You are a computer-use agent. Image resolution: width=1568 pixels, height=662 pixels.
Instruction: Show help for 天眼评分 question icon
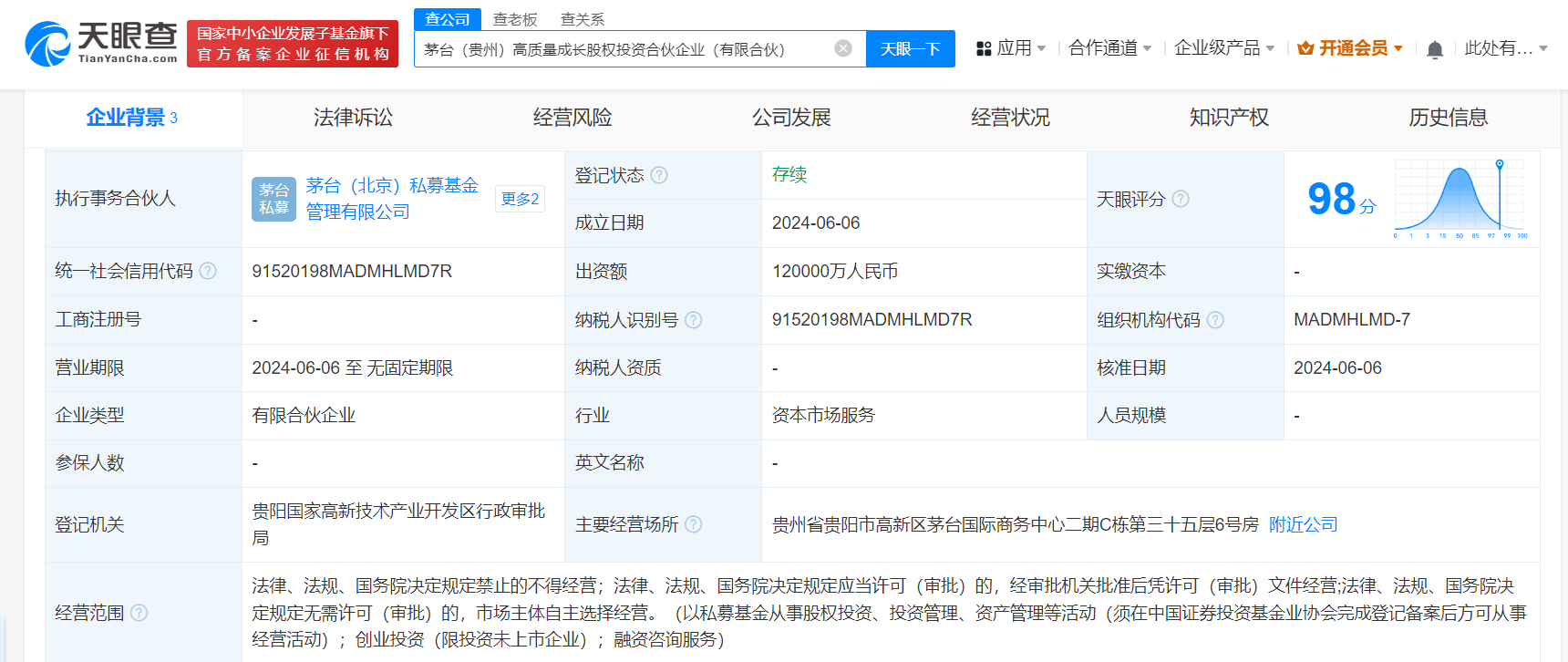point(1181,199)
